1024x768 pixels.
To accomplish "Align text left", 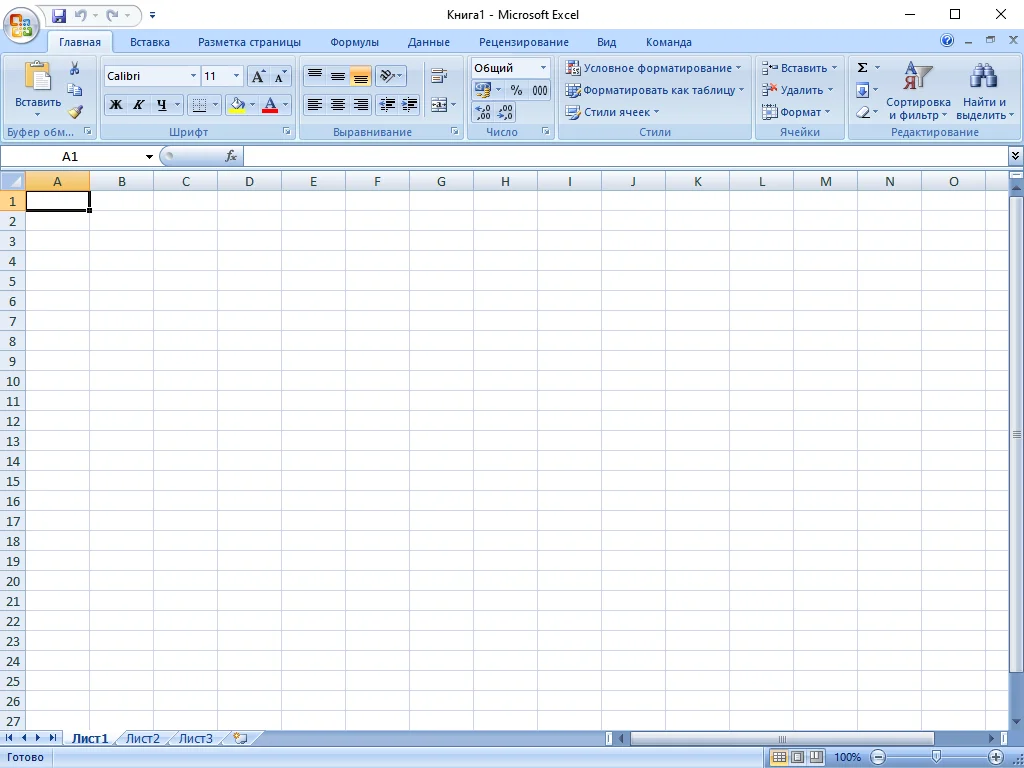I will click(315, 104).
